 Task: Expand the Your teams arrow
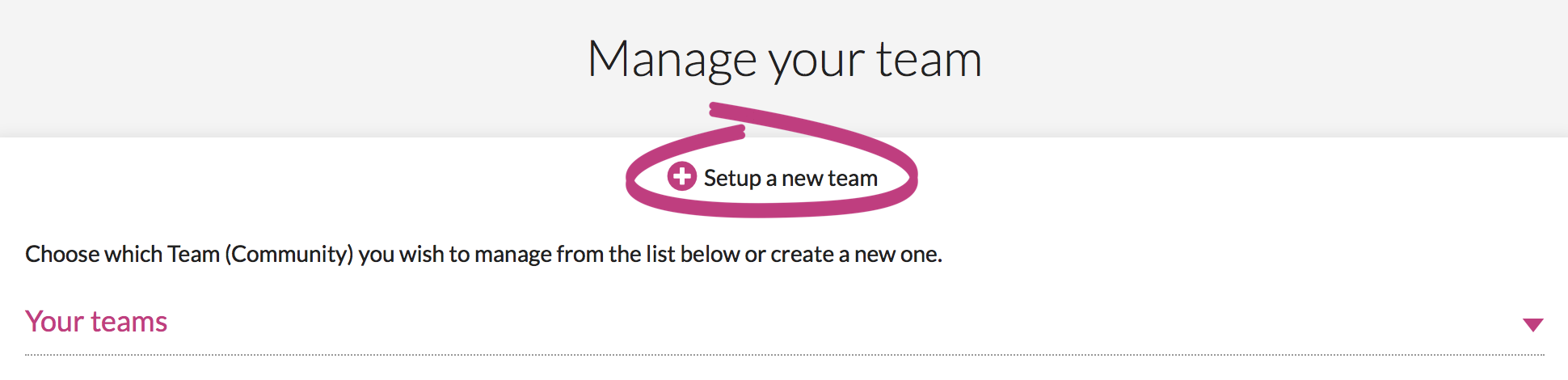(1532, 324)
